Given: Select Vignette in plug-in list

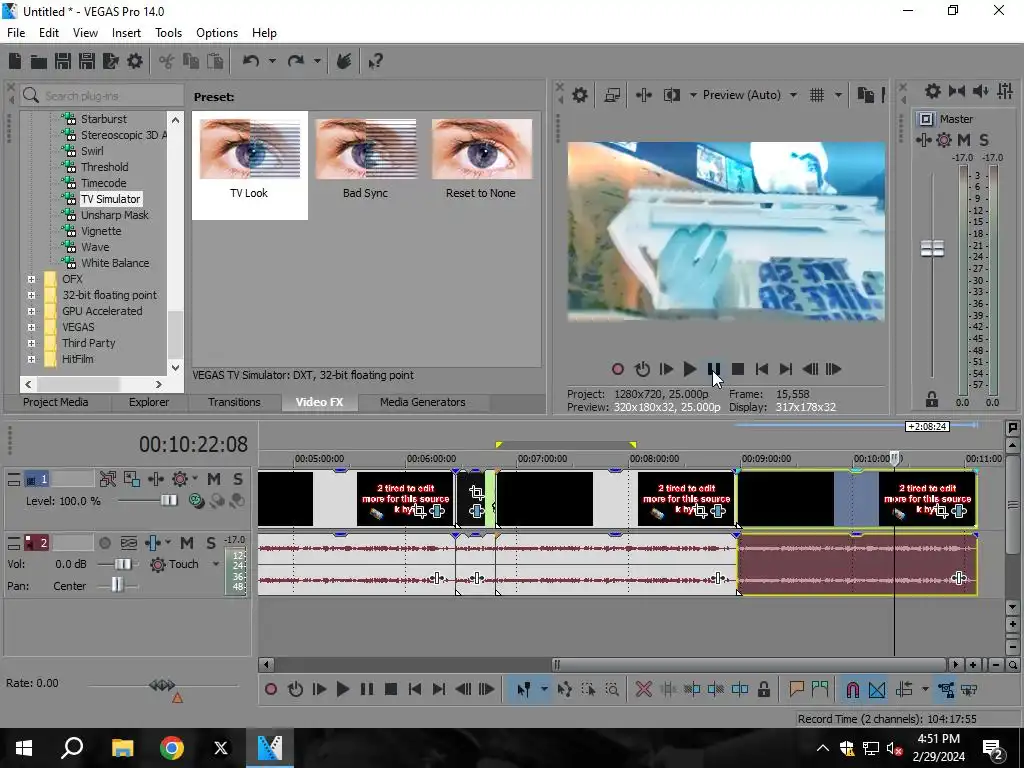Looking at the screenshot, I should 101,231.
